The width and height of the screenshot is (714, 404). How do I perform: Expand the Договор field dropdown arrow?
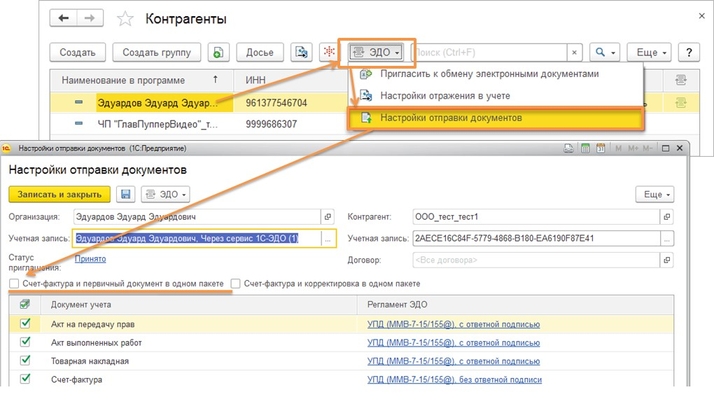pyautogui.click(x=666, y=260)
